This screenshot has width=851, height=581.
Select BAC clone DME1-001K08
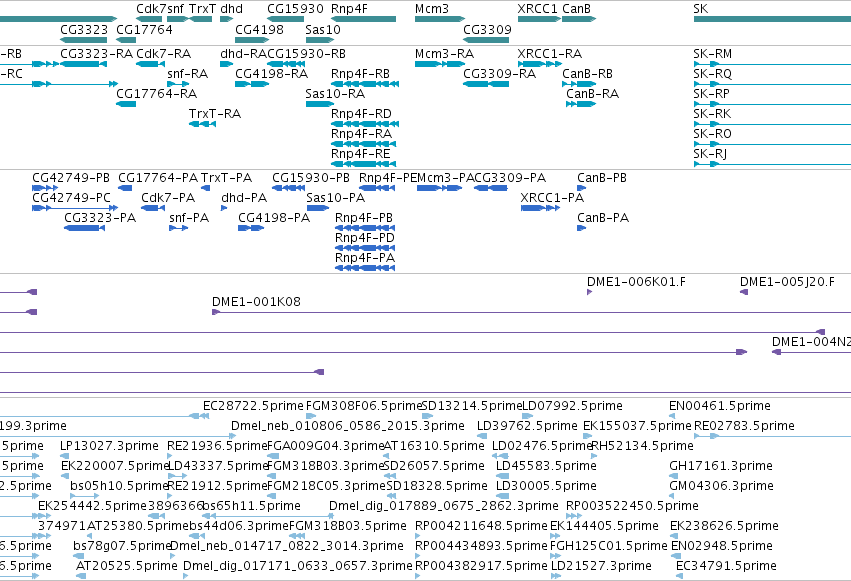click(x=531, y=312)
